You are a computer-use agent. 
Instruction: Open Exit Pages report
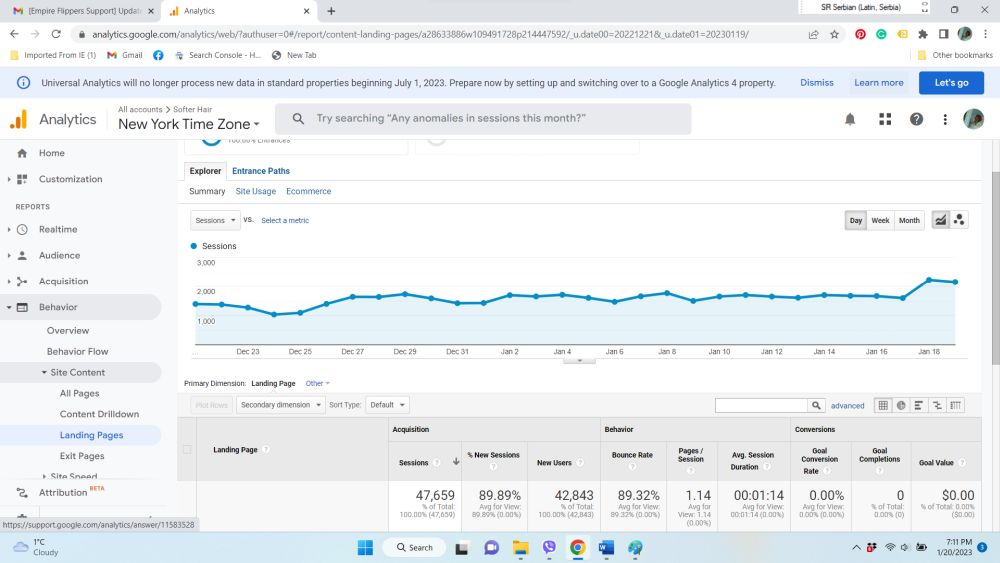point(82,456)
